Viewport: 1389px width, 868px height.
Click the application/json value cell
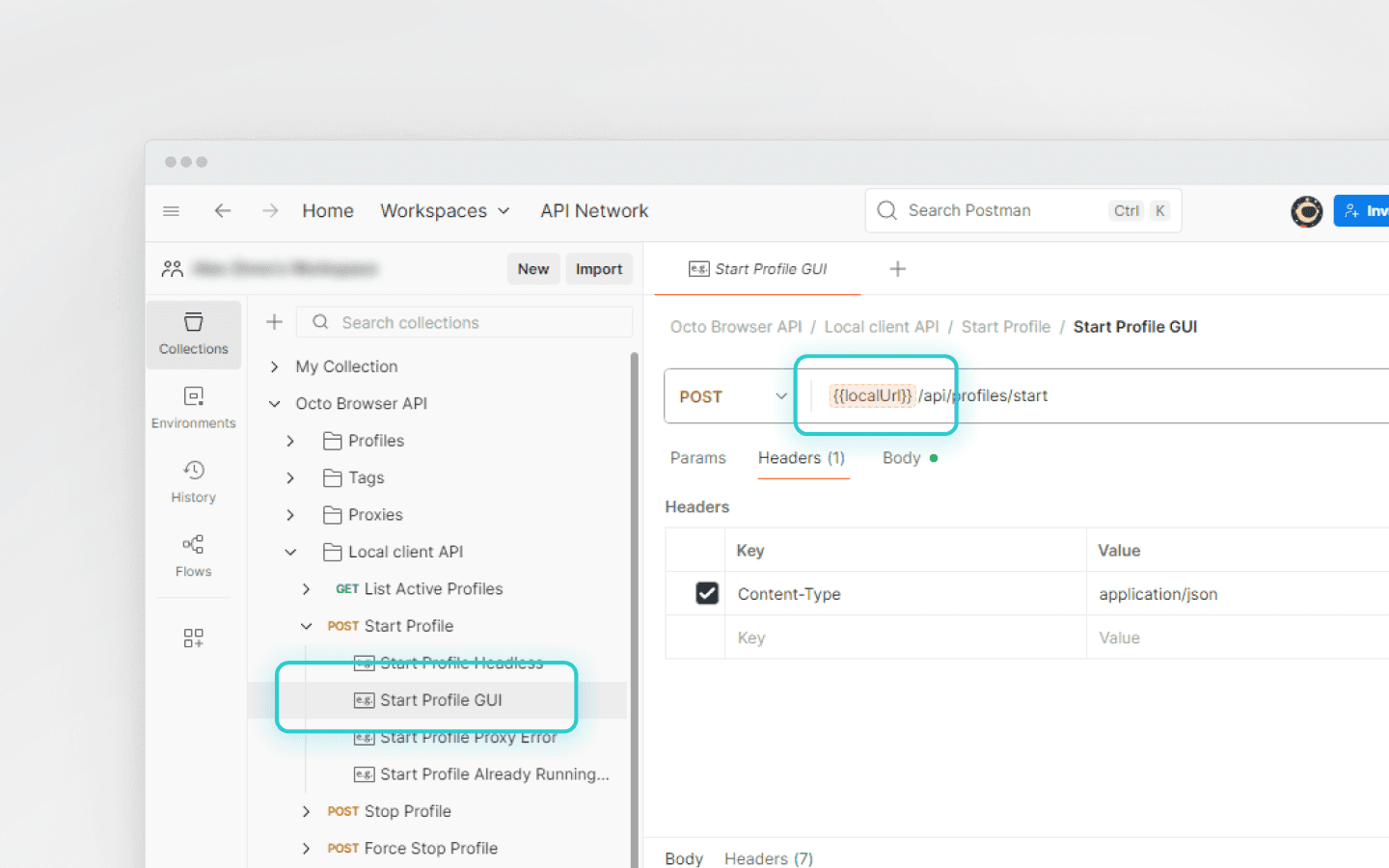coord(1238,594)
